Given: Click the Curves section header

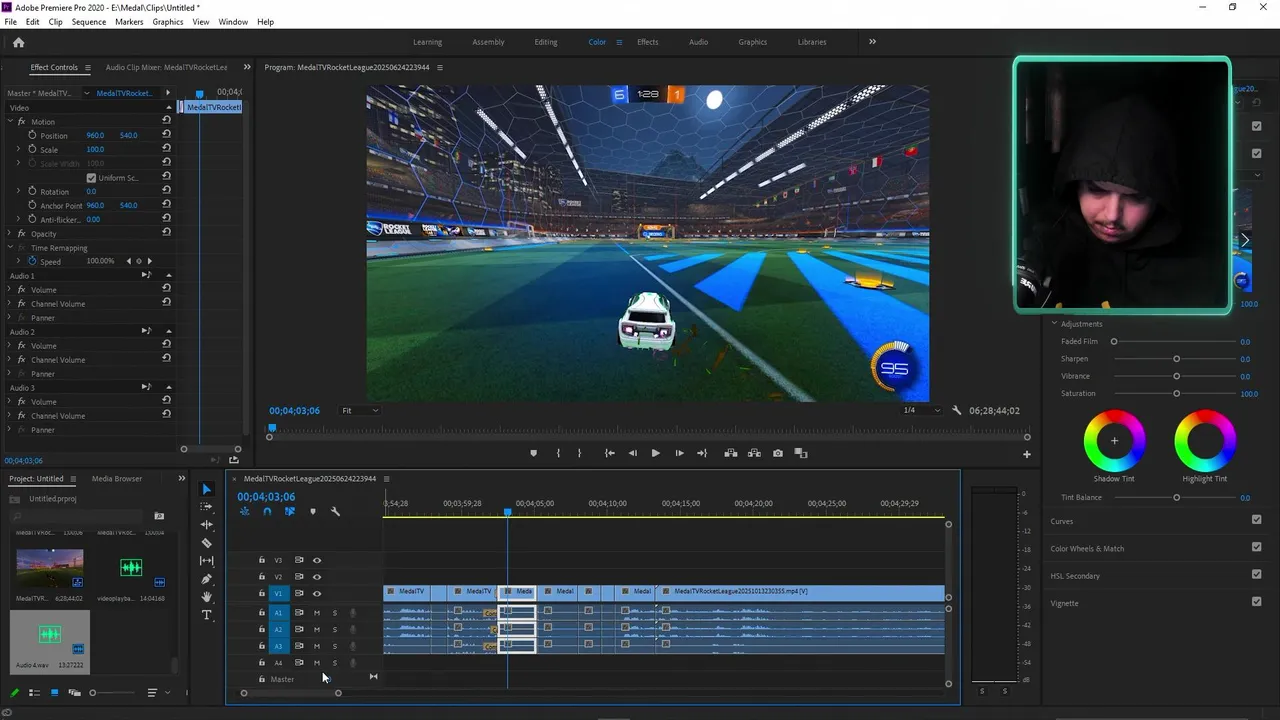Looking at the screenshot, I should (x=1061, y=521).
